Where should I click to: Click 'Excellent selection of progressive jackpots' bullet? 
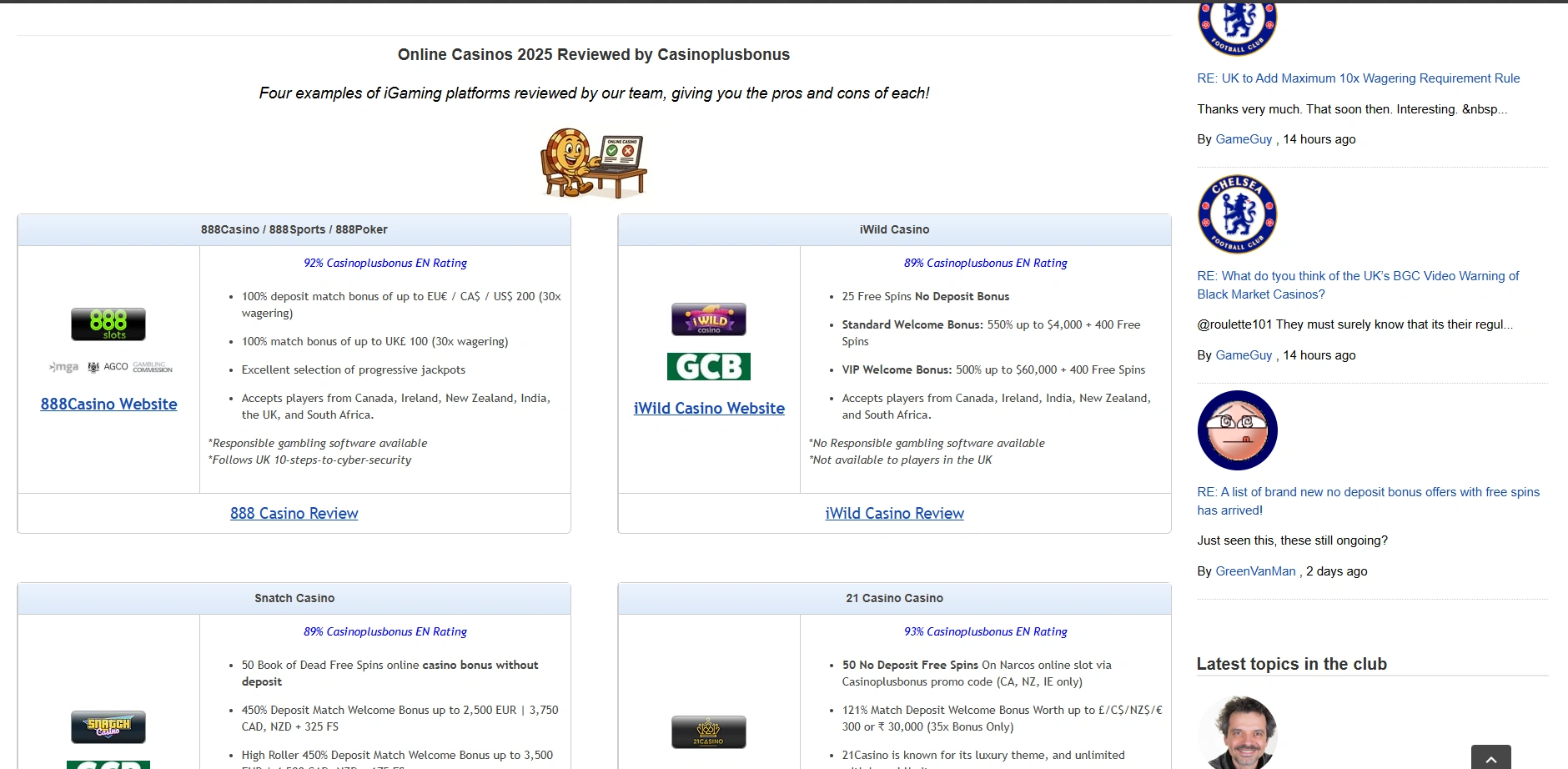pos(354,369)
